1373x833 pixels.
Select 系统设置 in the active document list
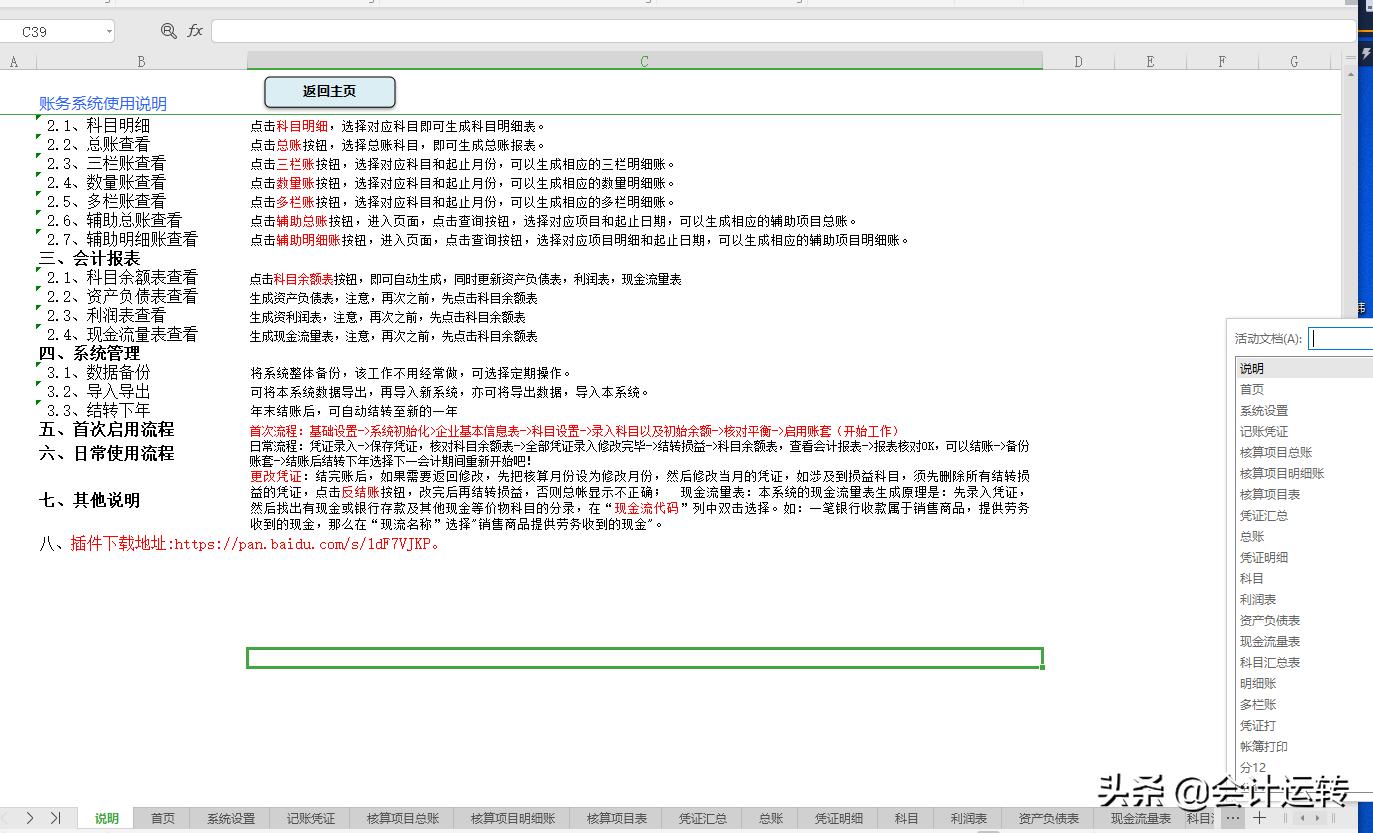(x=1264, y=411)
